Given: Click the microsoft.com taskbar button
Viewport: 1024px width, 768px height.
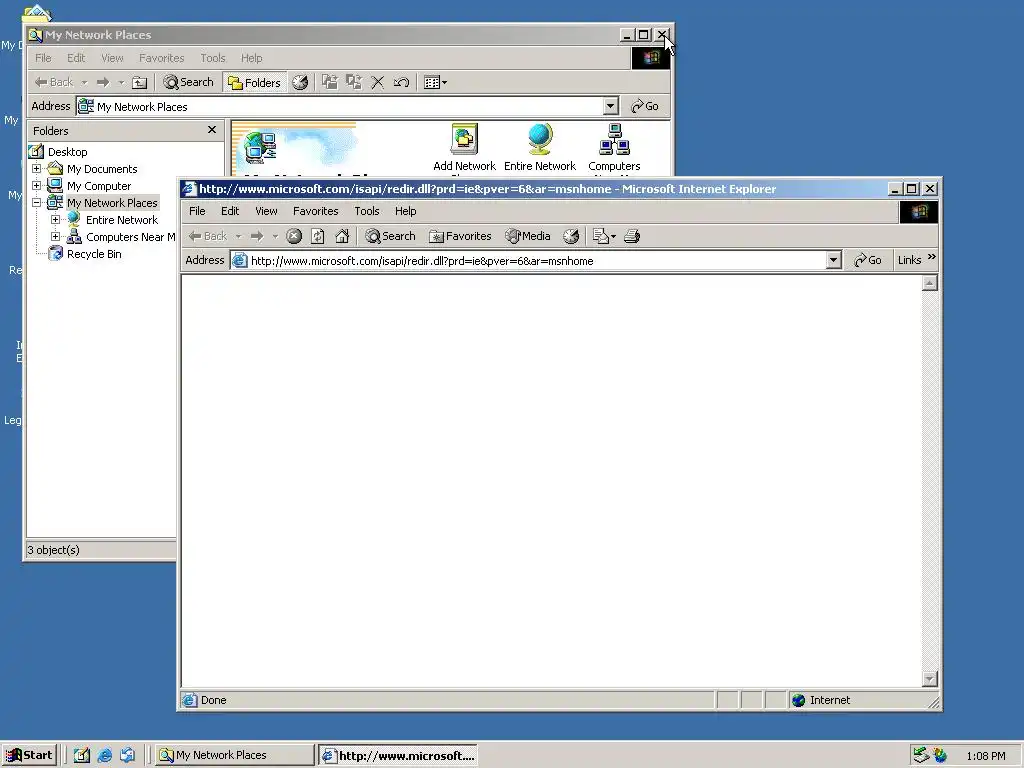Looking at the screenshot, I should (x=398, y=756).
